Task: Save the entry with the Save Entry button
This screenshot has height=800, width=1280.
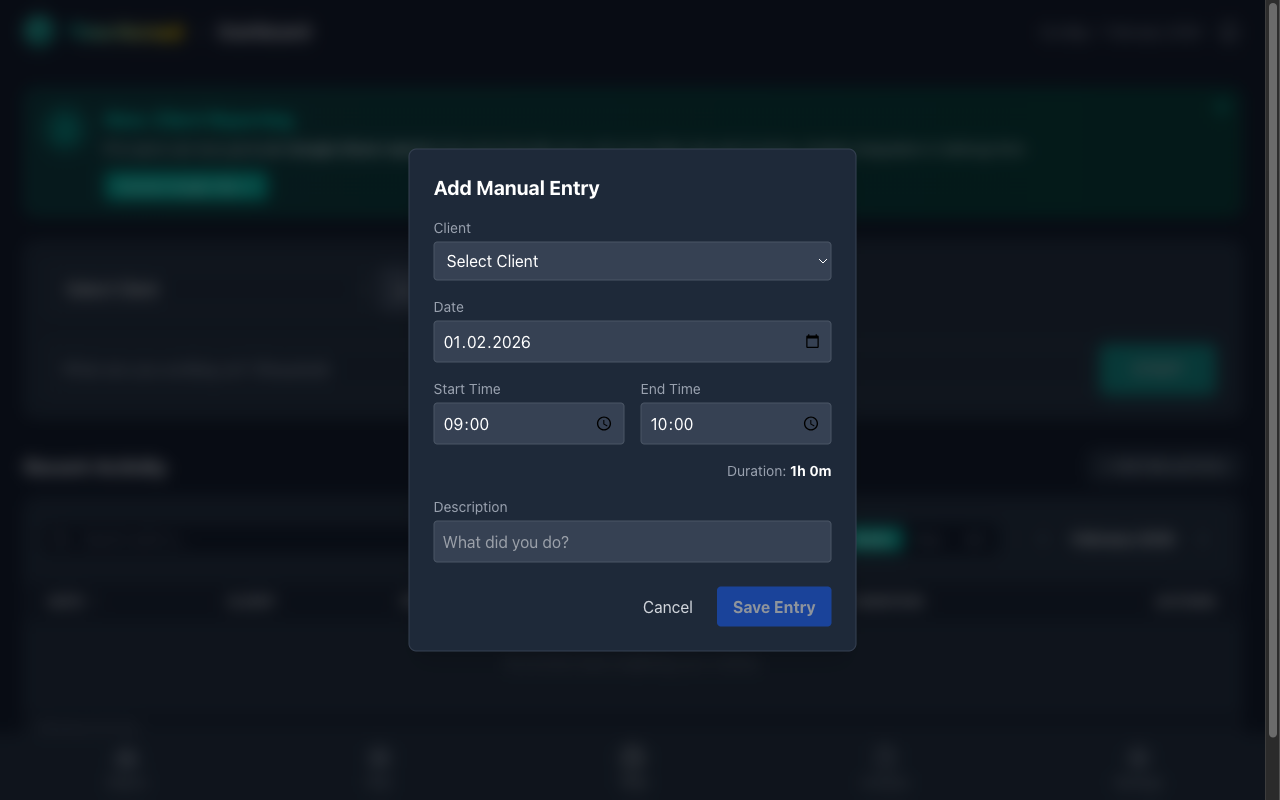Action: pyautogui.click(x=774, y=607)
